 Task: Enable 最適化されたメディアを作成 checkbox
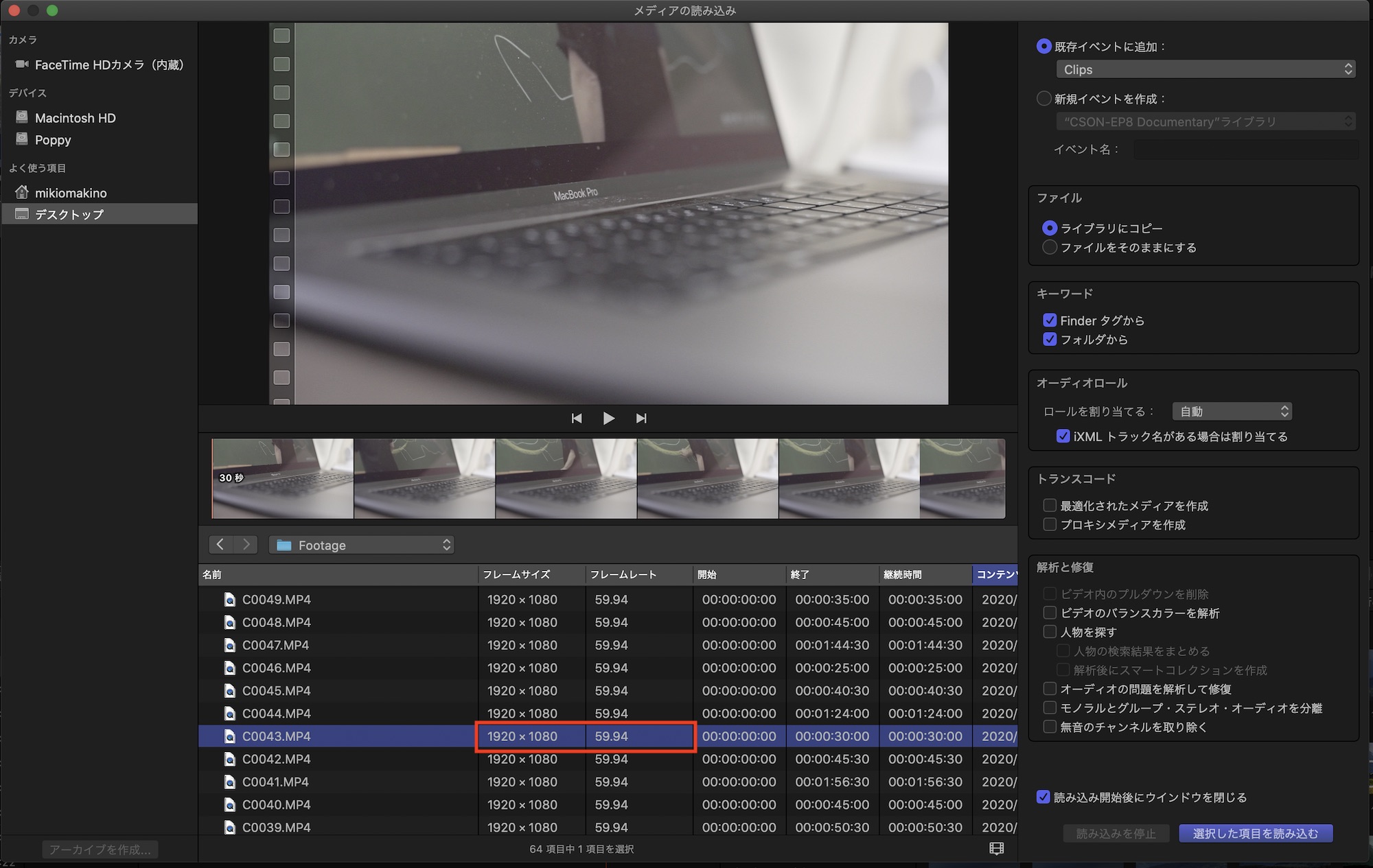click(1050, 506)
